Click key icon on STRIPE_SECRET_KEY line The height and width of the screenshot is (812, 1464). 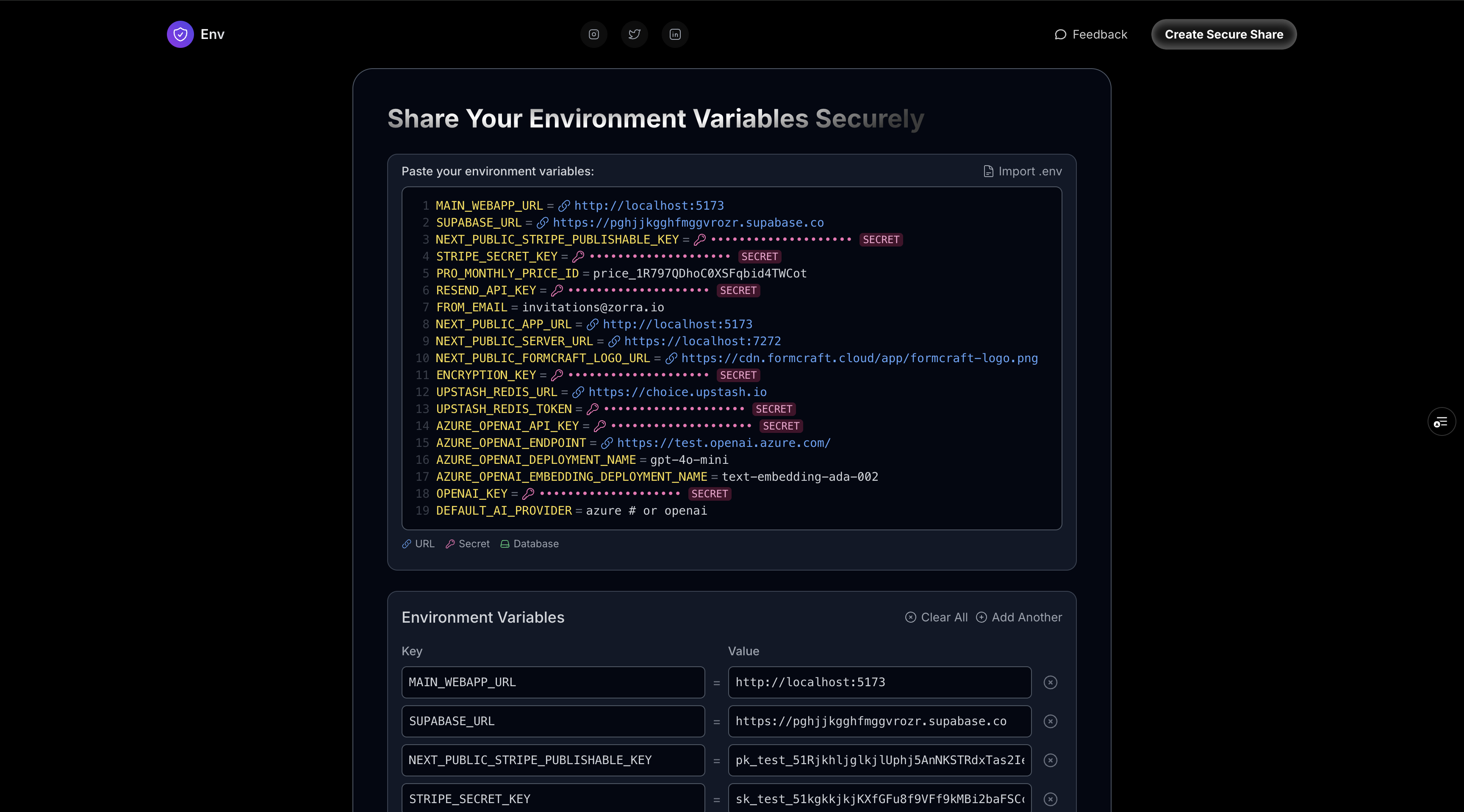pyautogui.click(x=579, y=256)
